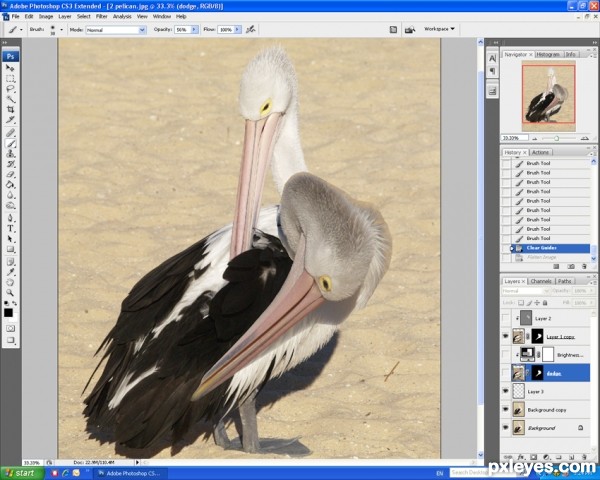
Task: Show the dodge layer
Action: (x=506, y=373)
